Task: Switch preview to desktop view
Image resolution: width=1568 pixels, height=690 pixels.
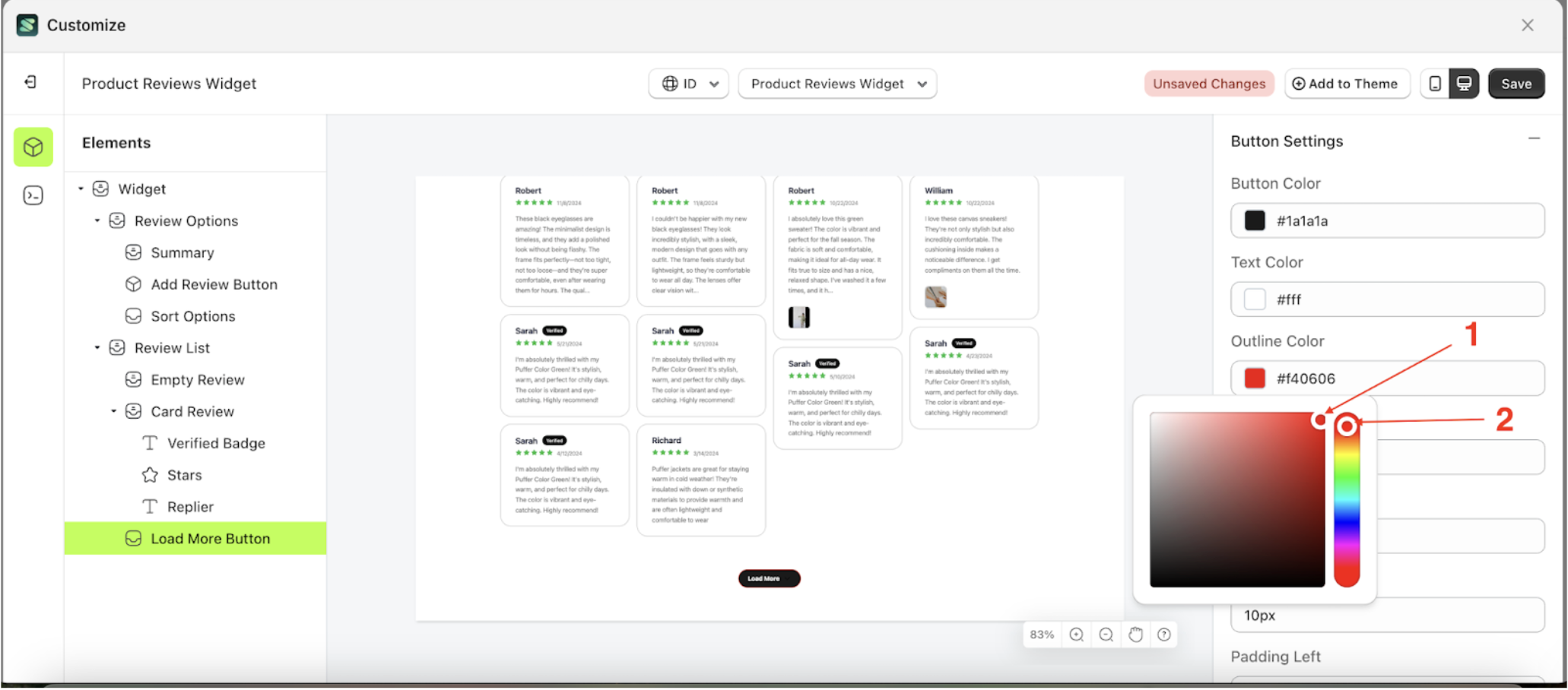Action: [x=1463, y=84]
